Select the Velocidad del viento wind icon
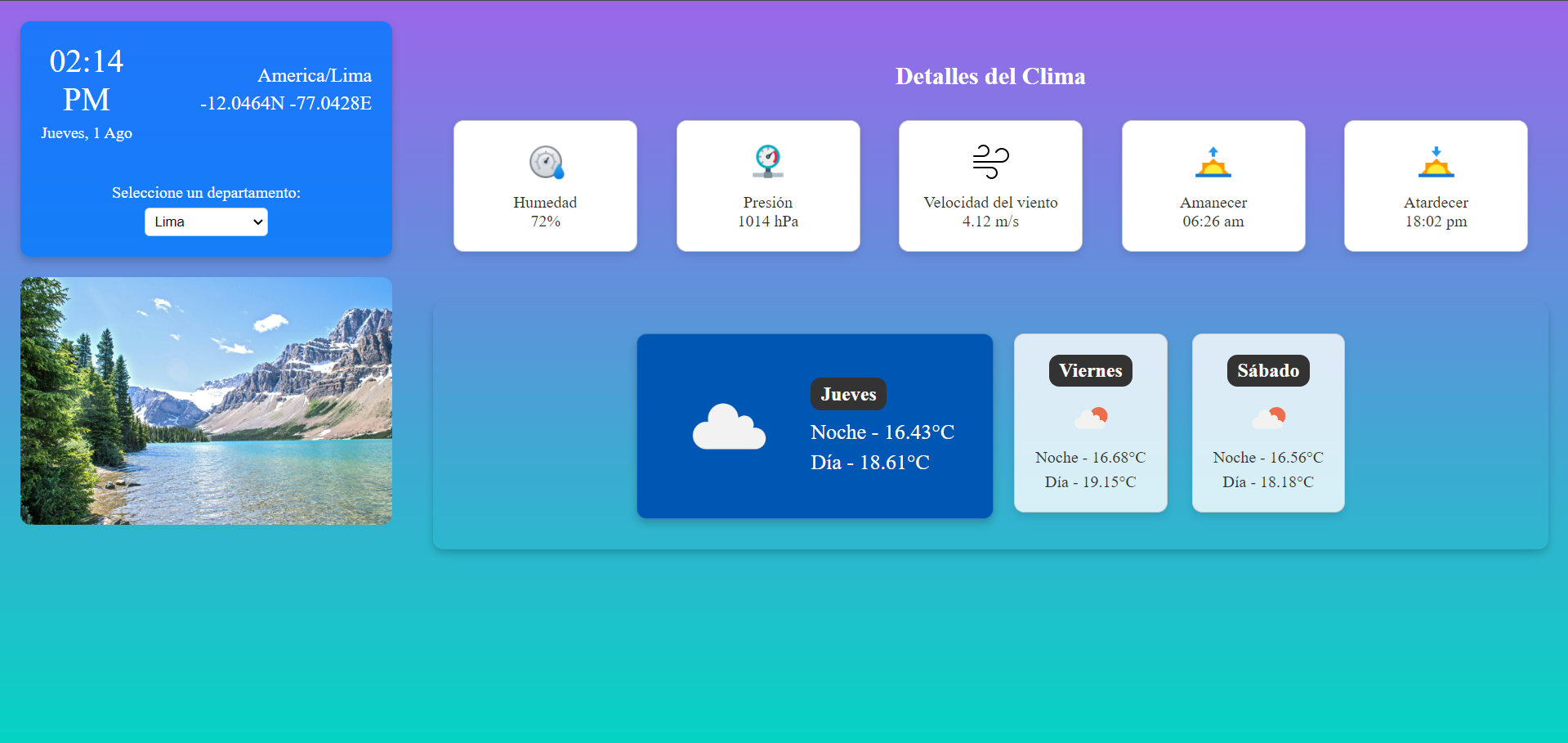The height and width of the screenshot is (743, 1568). pos(990,161)
